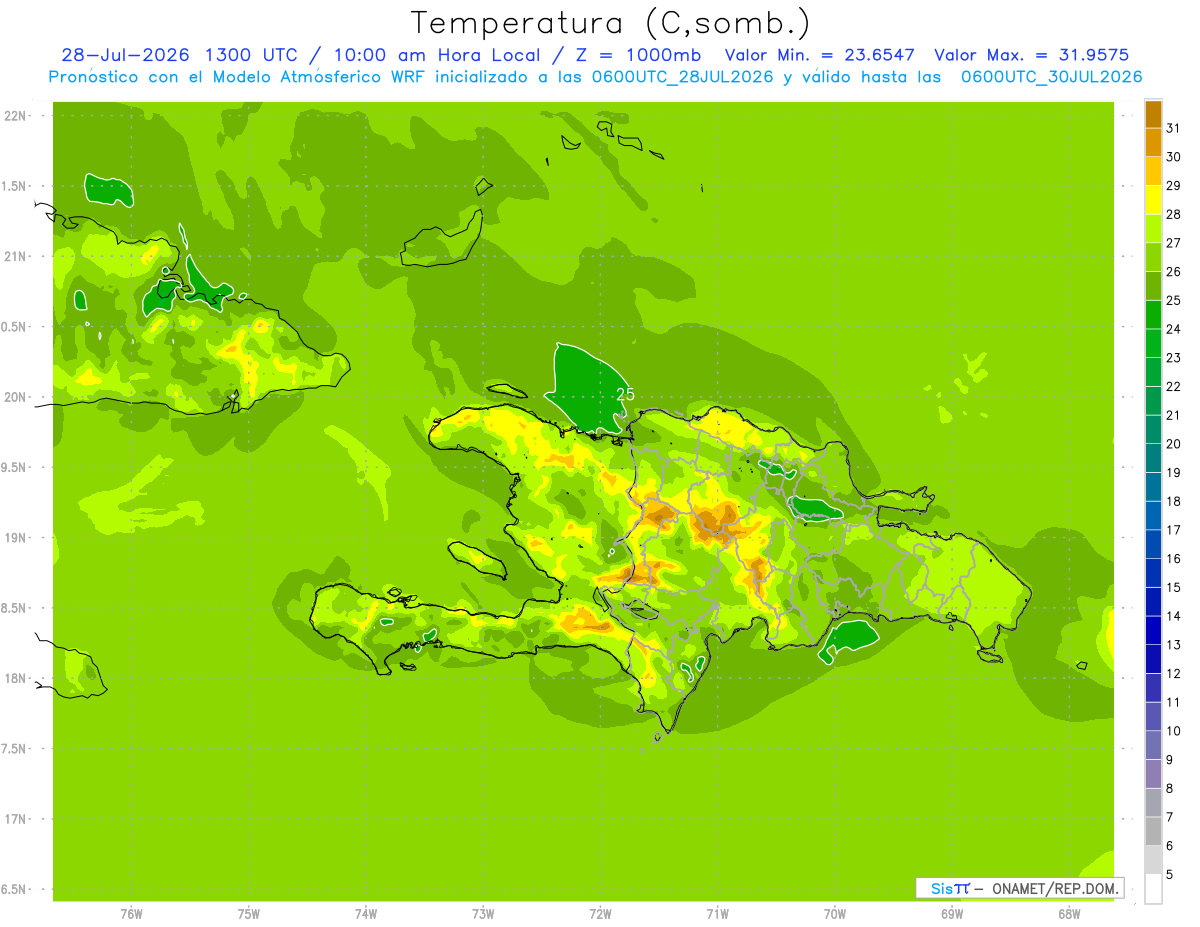The image size is (1200, 927).
Task: Click legend swatch between 24 and 25
Action: point(1153,314)
